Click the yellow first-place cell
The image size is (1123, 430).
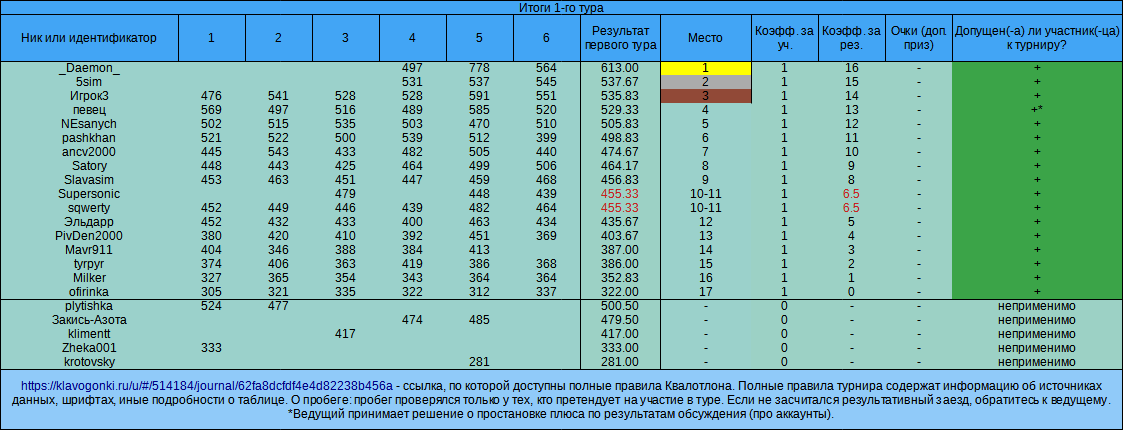click(x=705, y=68)
